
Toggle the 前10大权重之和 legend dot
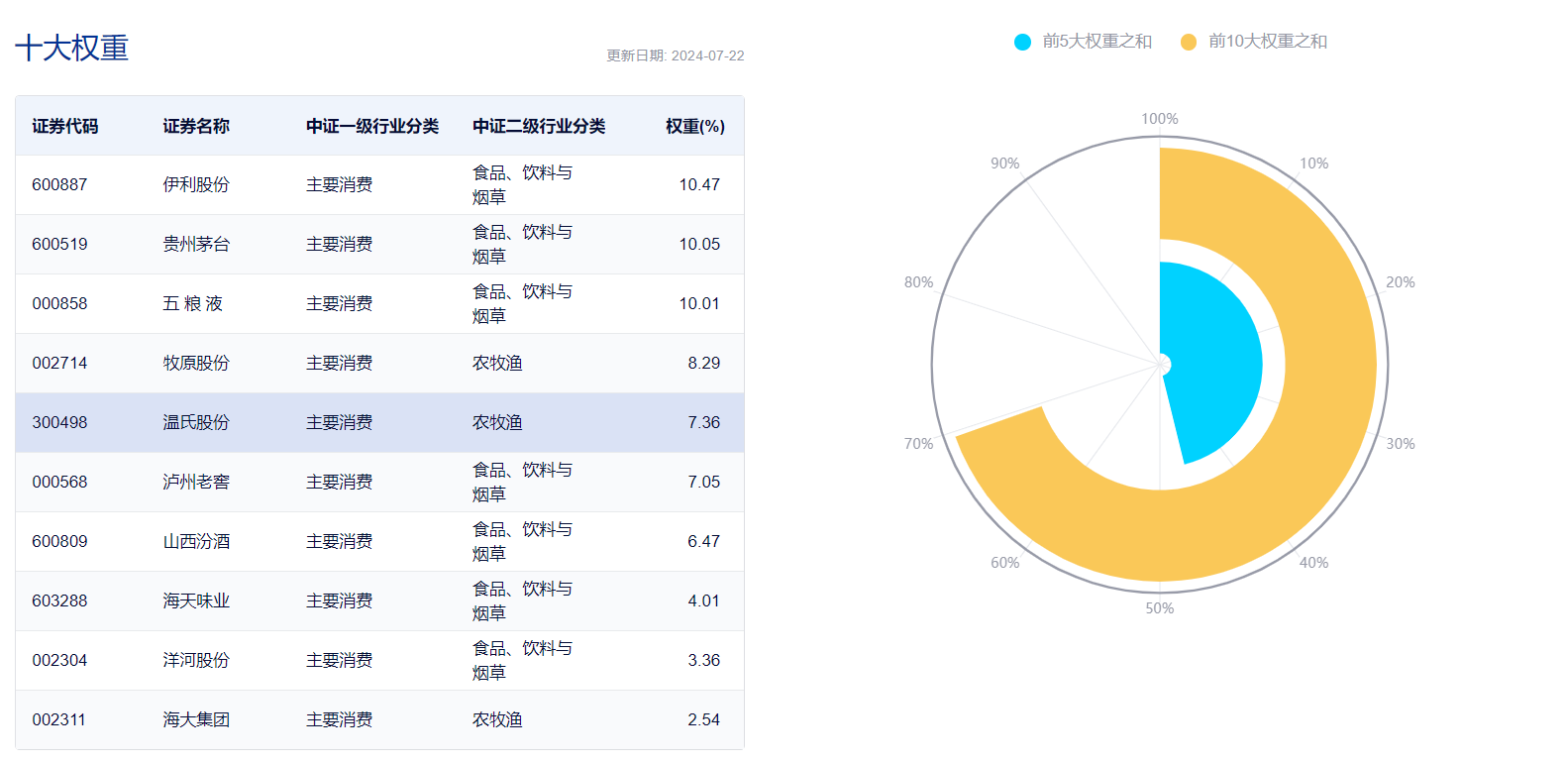(1189, 42)
